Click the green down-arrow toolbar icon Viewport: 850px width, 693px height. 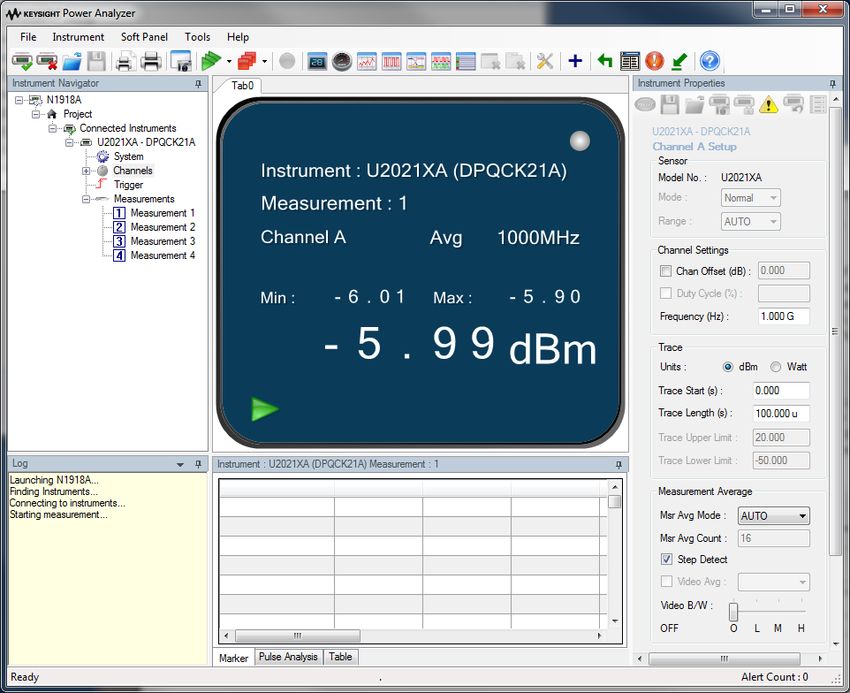pos(679,61)
